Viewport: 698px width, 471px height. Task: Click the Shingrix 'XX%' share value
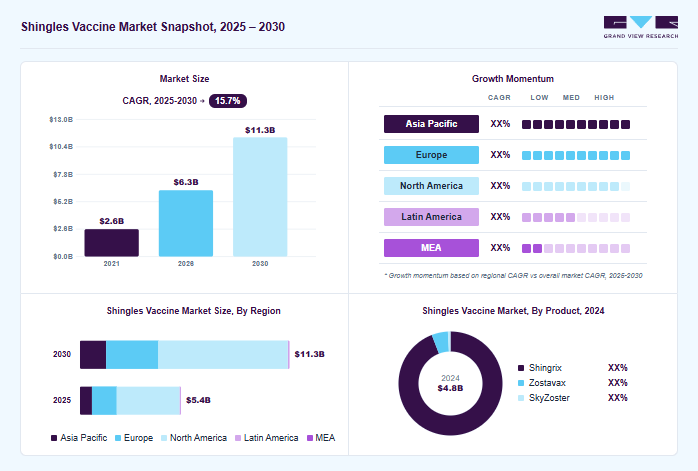[618, 368]
